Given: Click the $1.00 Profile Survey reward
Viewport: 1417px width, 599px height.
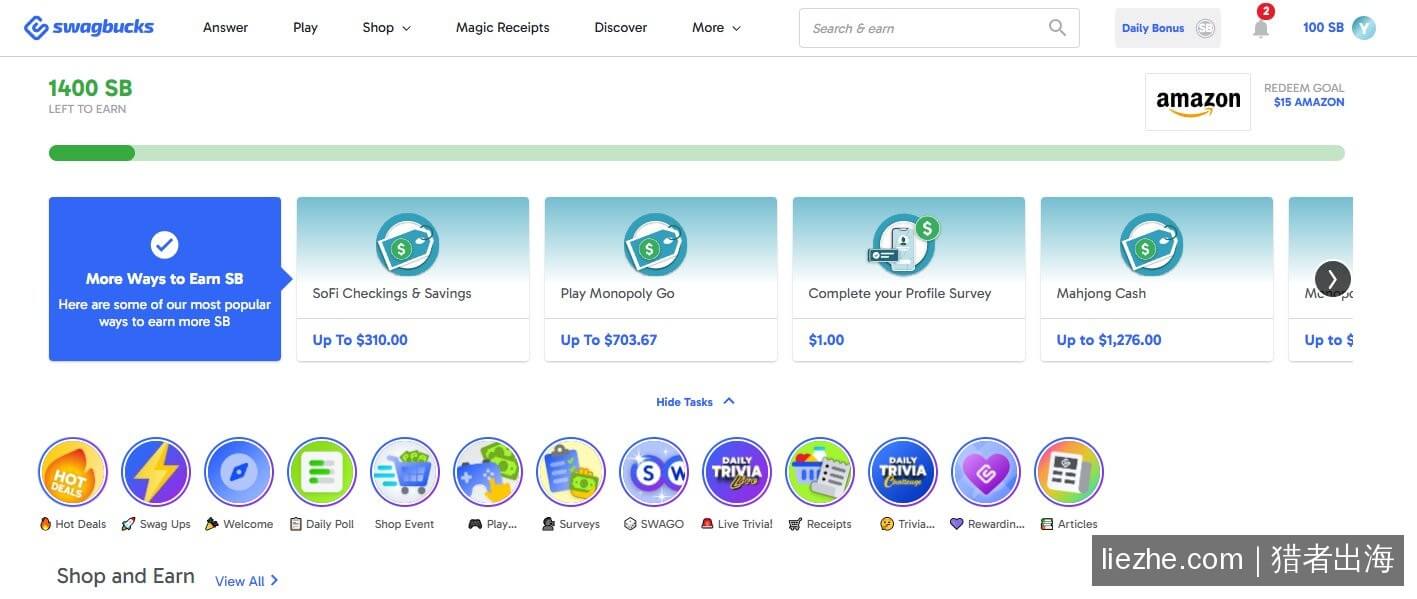Looking at the screenshot, I should [826, 340].
